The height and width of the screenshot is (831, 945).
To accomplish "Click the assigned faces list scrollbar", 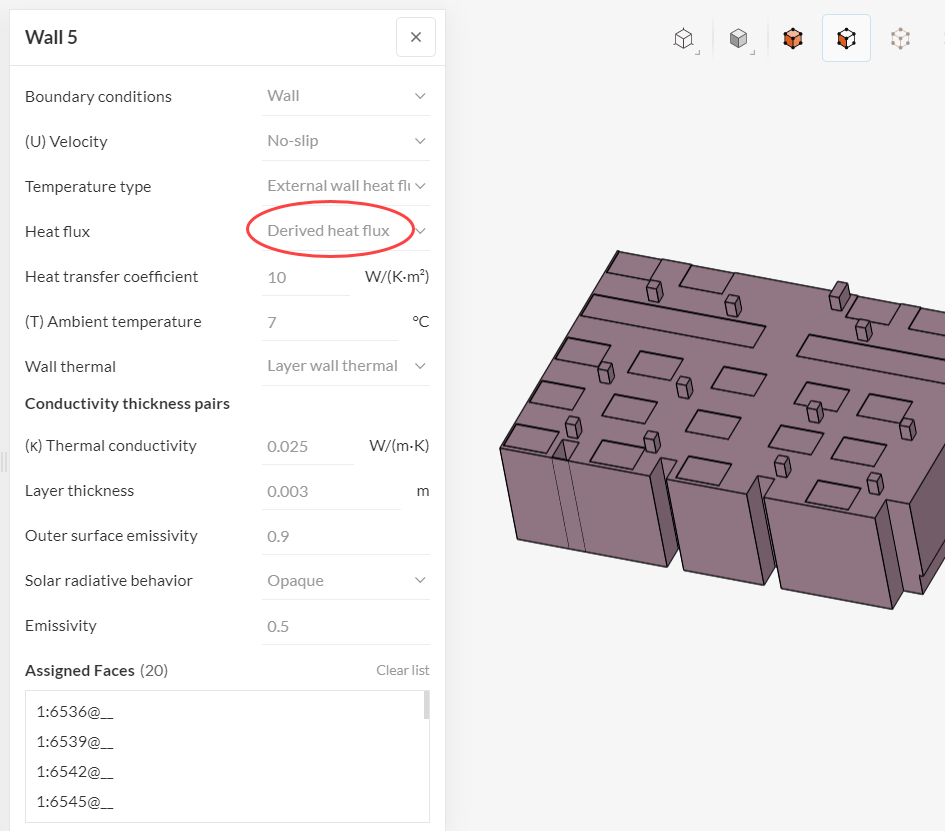I will [427, 705].
